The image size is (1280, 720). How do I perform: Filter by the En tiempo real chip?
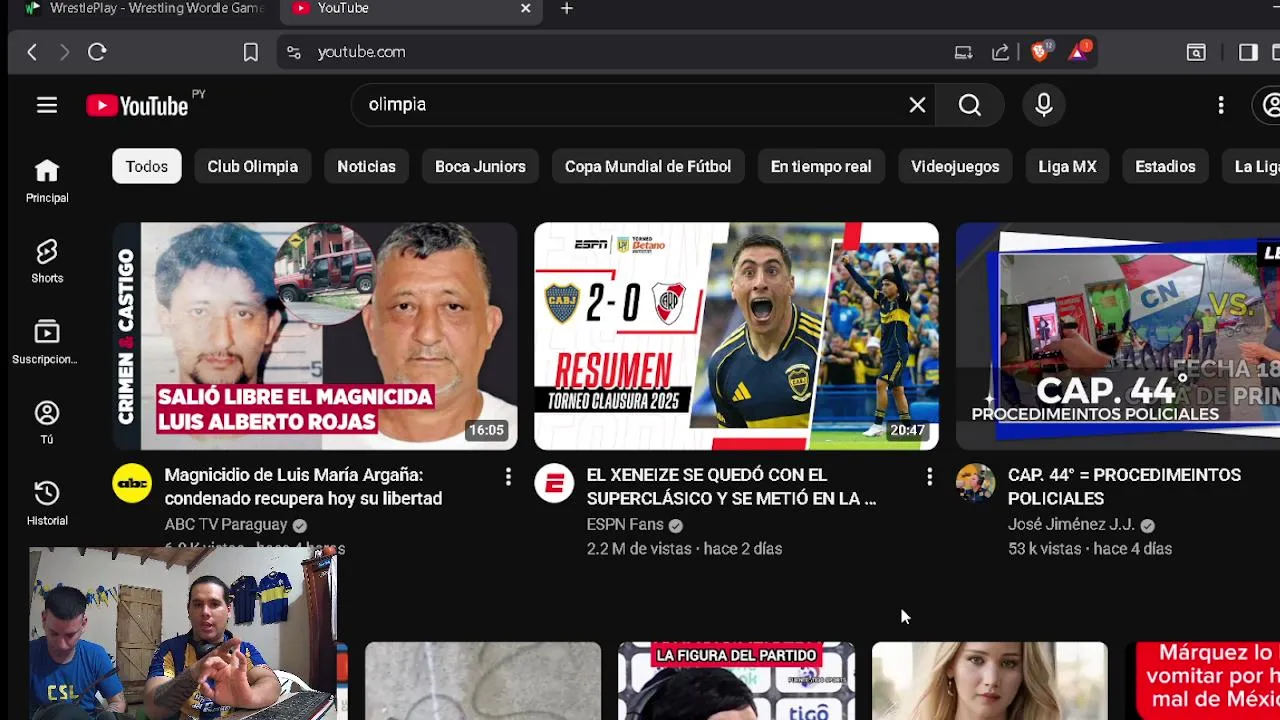coord(821,167)
